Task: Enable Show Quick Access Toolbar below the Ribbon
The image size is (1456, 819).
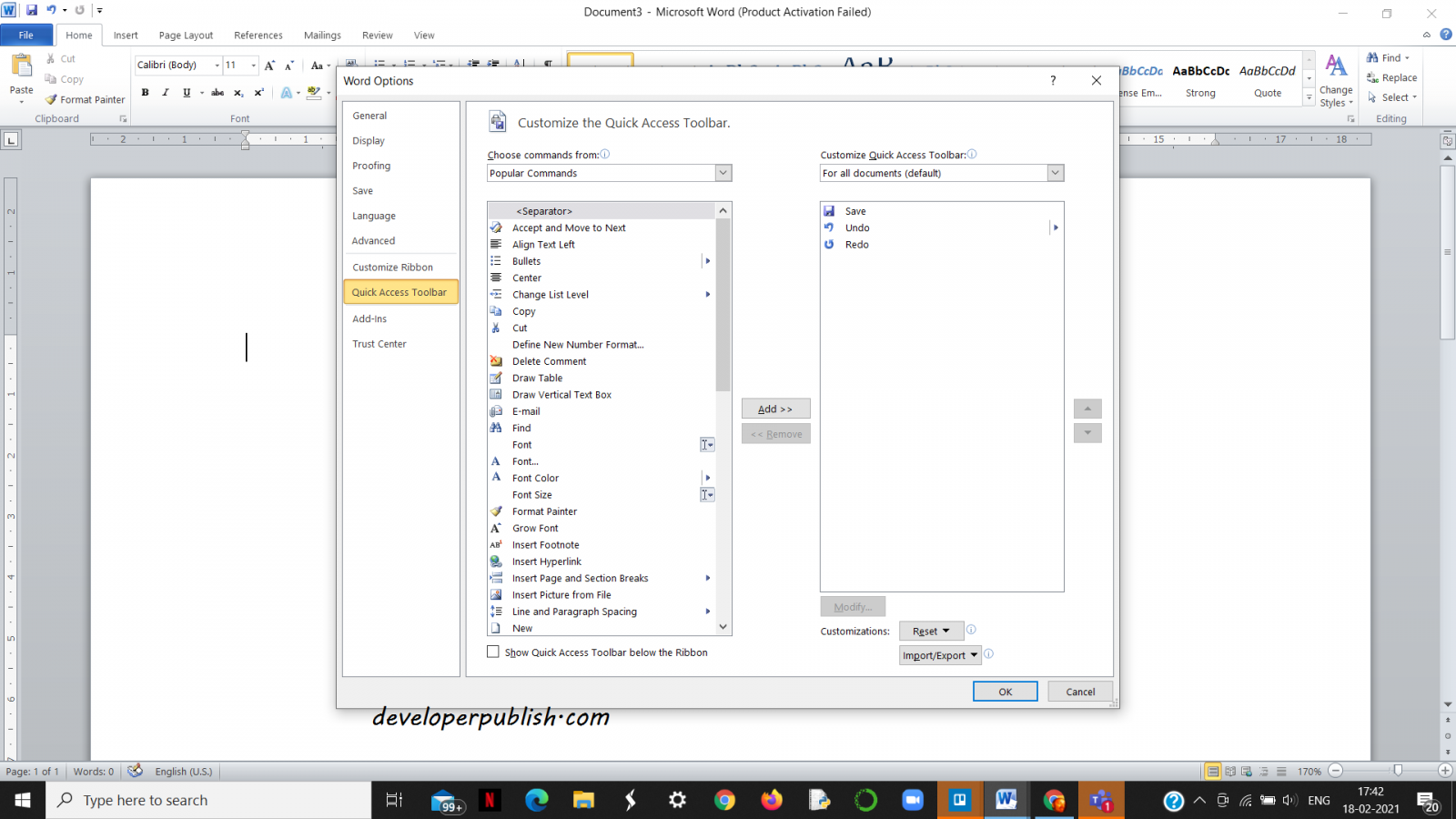Action: (x=493, y=652)
